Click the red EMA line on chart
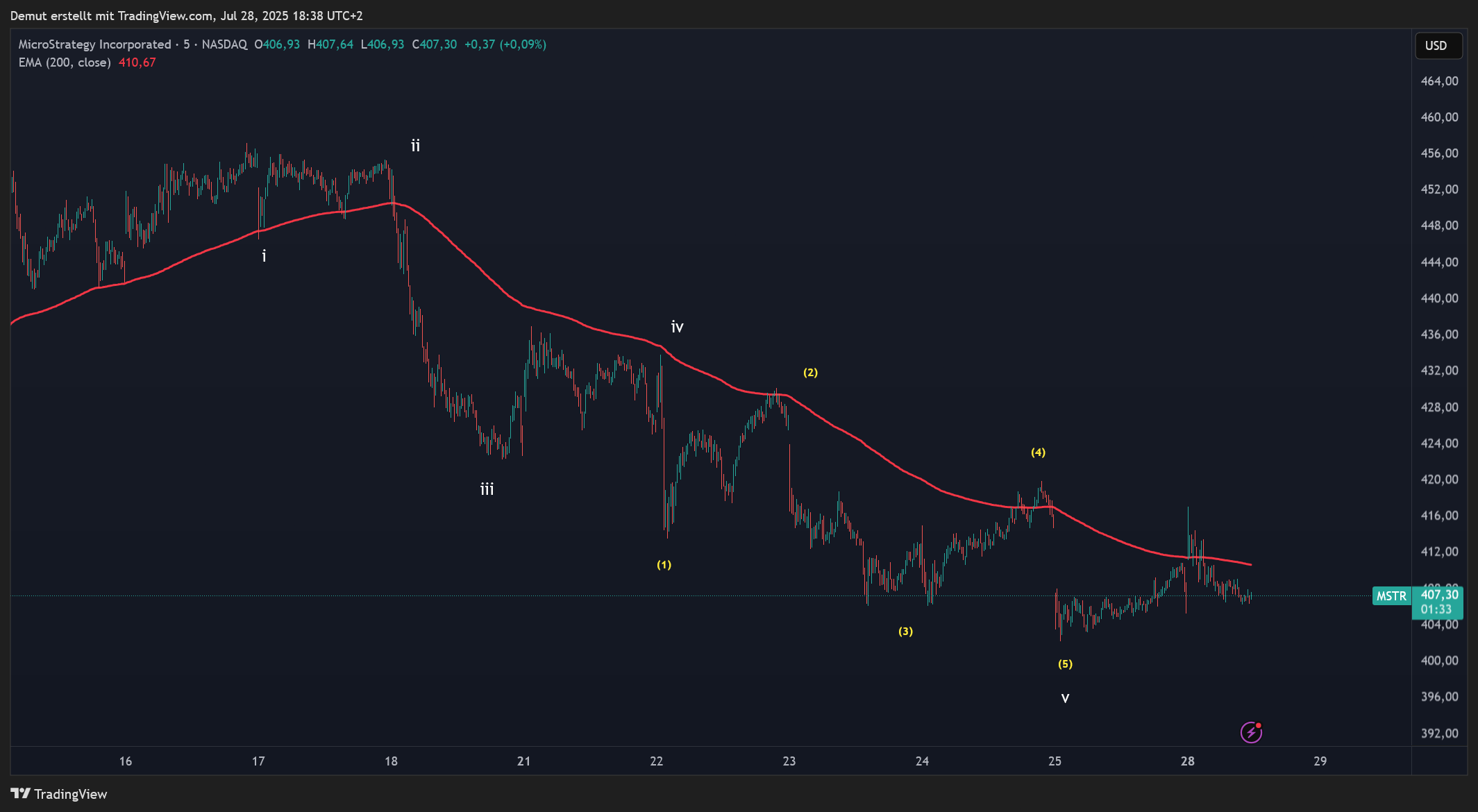The height and width of the screenshot is (812, 1478). (x=902, y=471)
